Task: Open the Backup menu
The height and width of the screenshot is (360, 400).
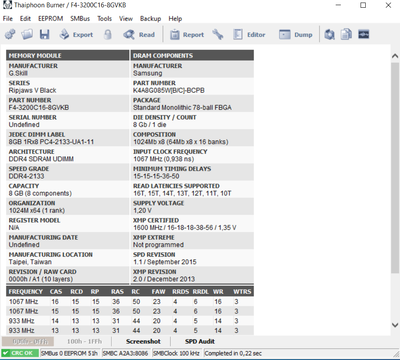Action: point(150,19)
